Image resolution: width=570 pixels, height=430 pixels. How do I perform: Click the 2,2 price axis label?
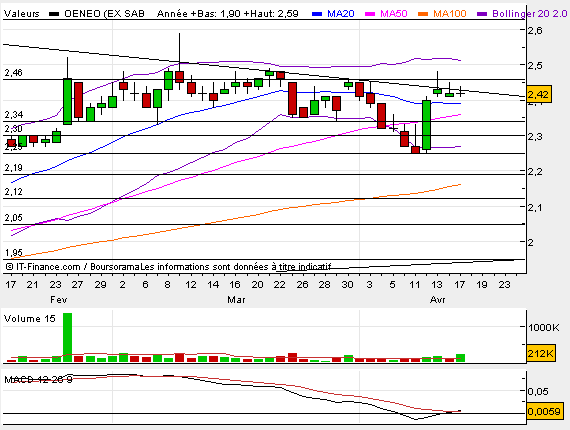pos(535,172)
